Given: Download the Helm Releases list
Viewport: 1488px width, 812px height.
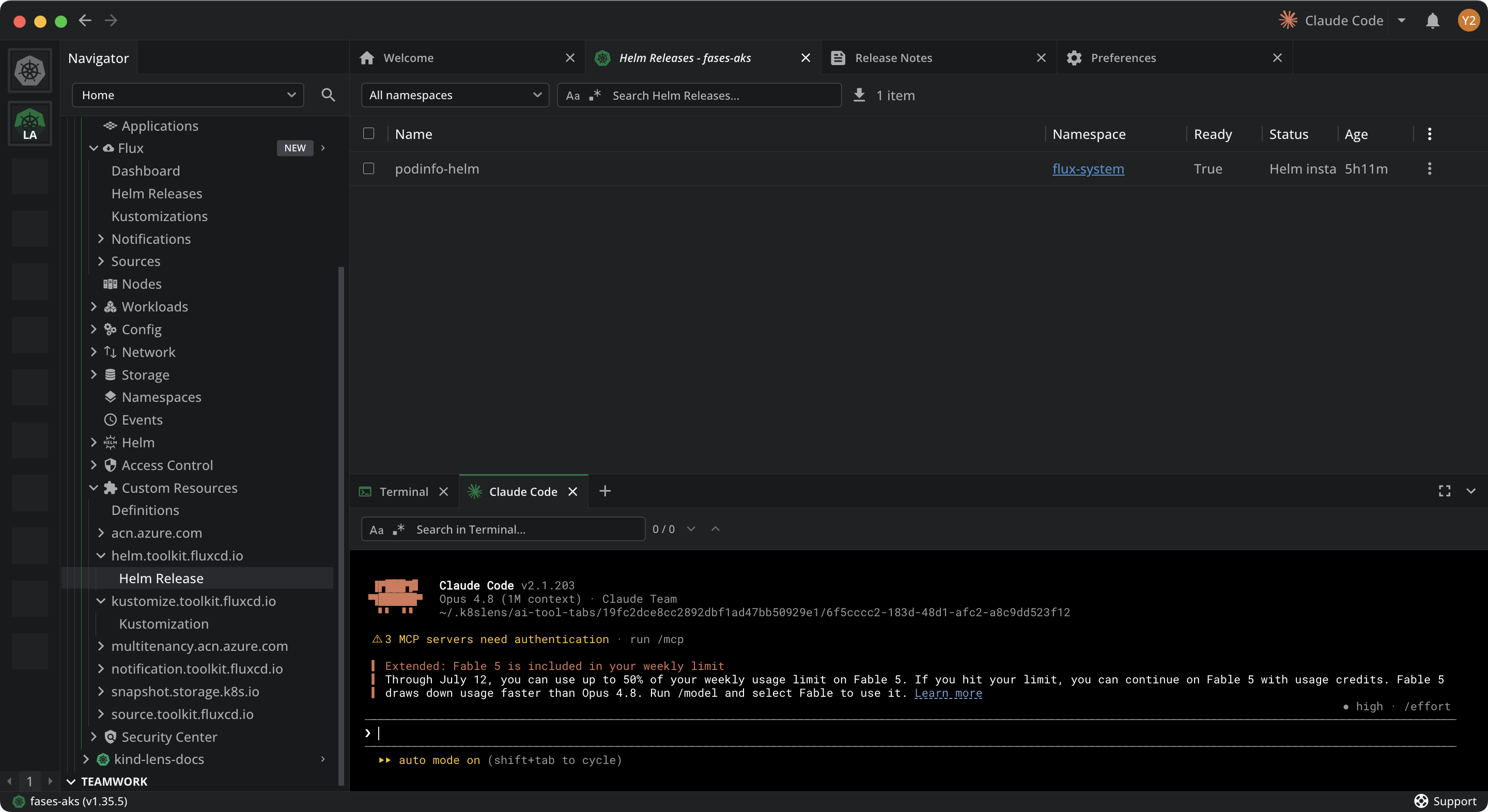Looking at the screenshot, I should point(859,95).
